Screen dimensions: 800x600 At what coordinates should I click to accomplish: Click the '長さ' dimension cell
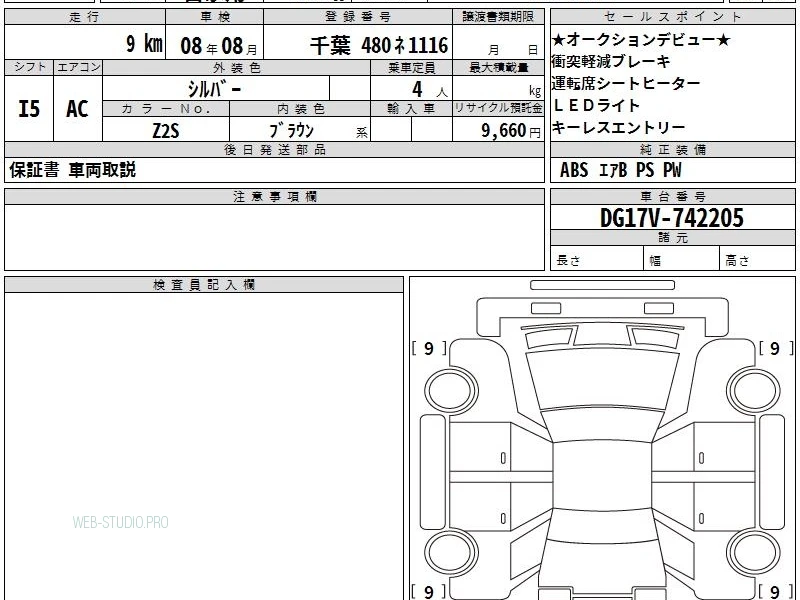click(597, 258)
